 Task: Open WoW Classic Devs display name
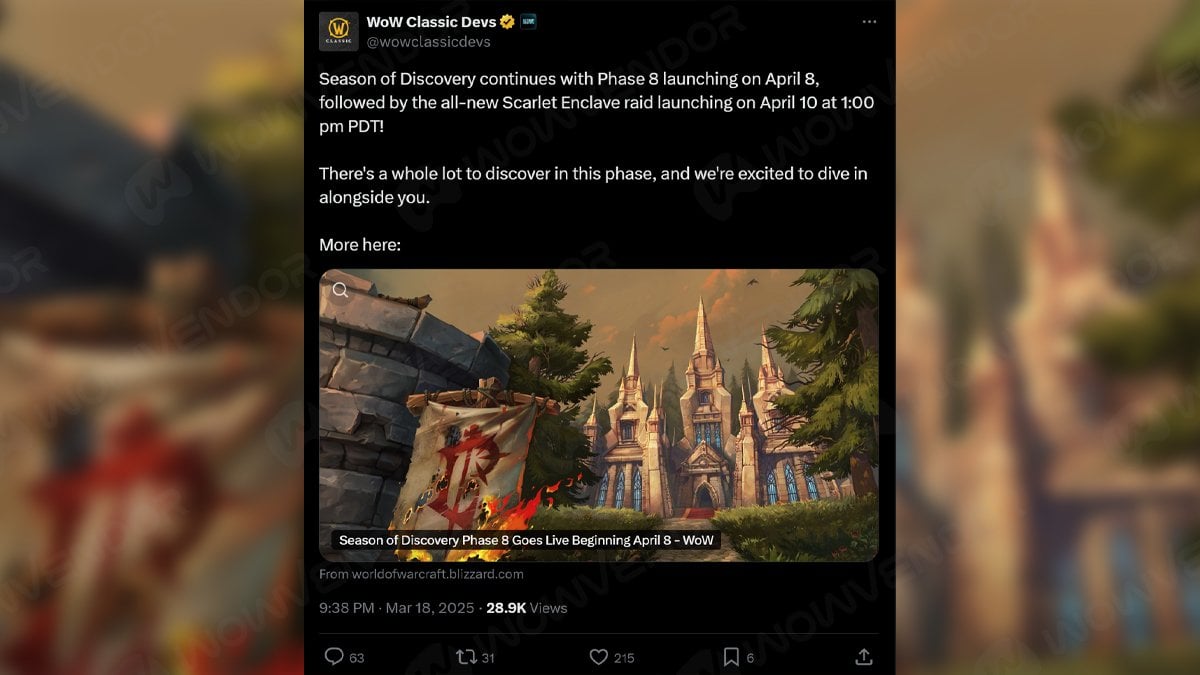(431, 22)
